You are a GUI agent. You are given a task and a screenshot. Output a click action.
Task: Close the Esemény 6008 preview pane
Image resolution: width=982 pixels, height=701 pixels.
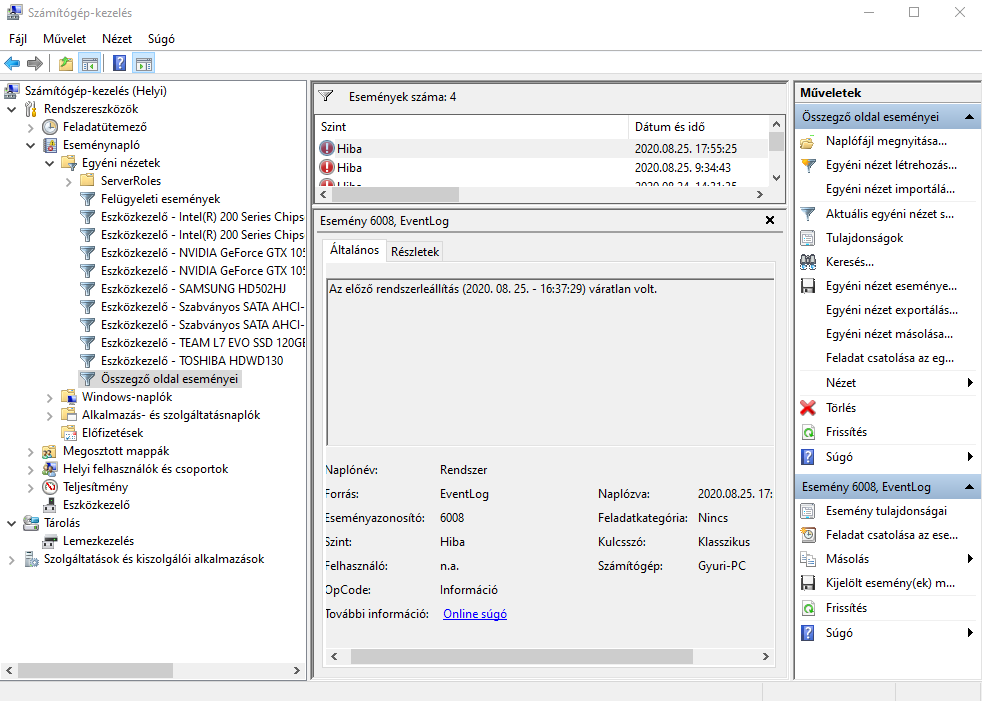(770, 220)
